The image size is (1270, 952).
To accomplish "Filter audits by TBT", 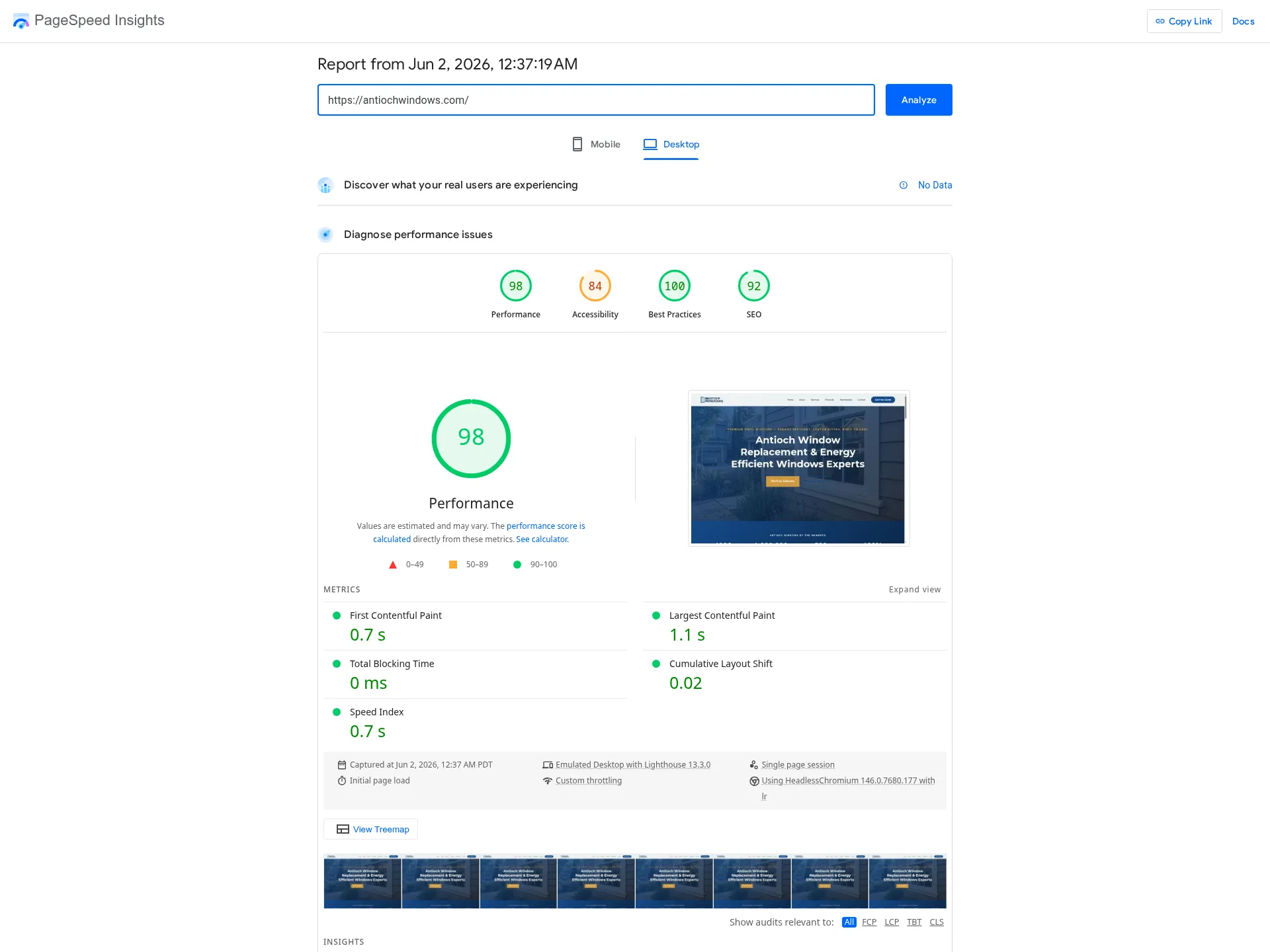I will click(x=914, y=922).
